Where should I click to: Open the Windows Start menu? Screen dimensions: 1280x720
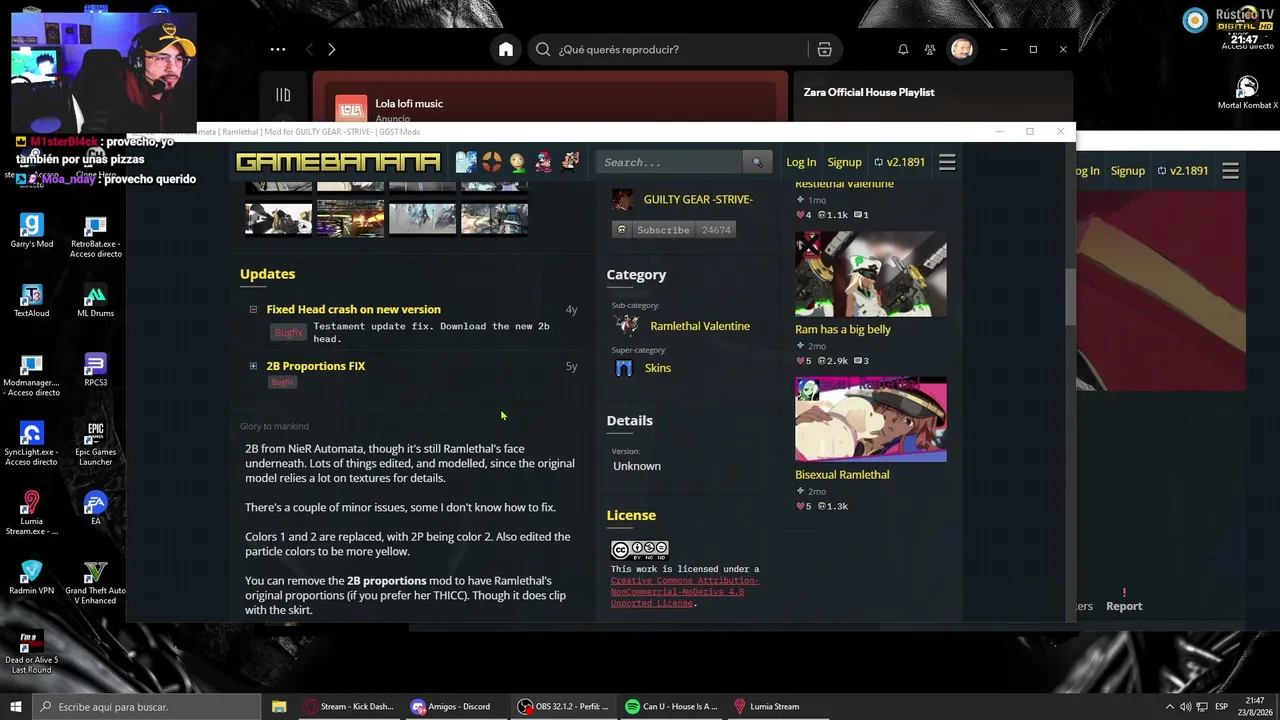15,707
